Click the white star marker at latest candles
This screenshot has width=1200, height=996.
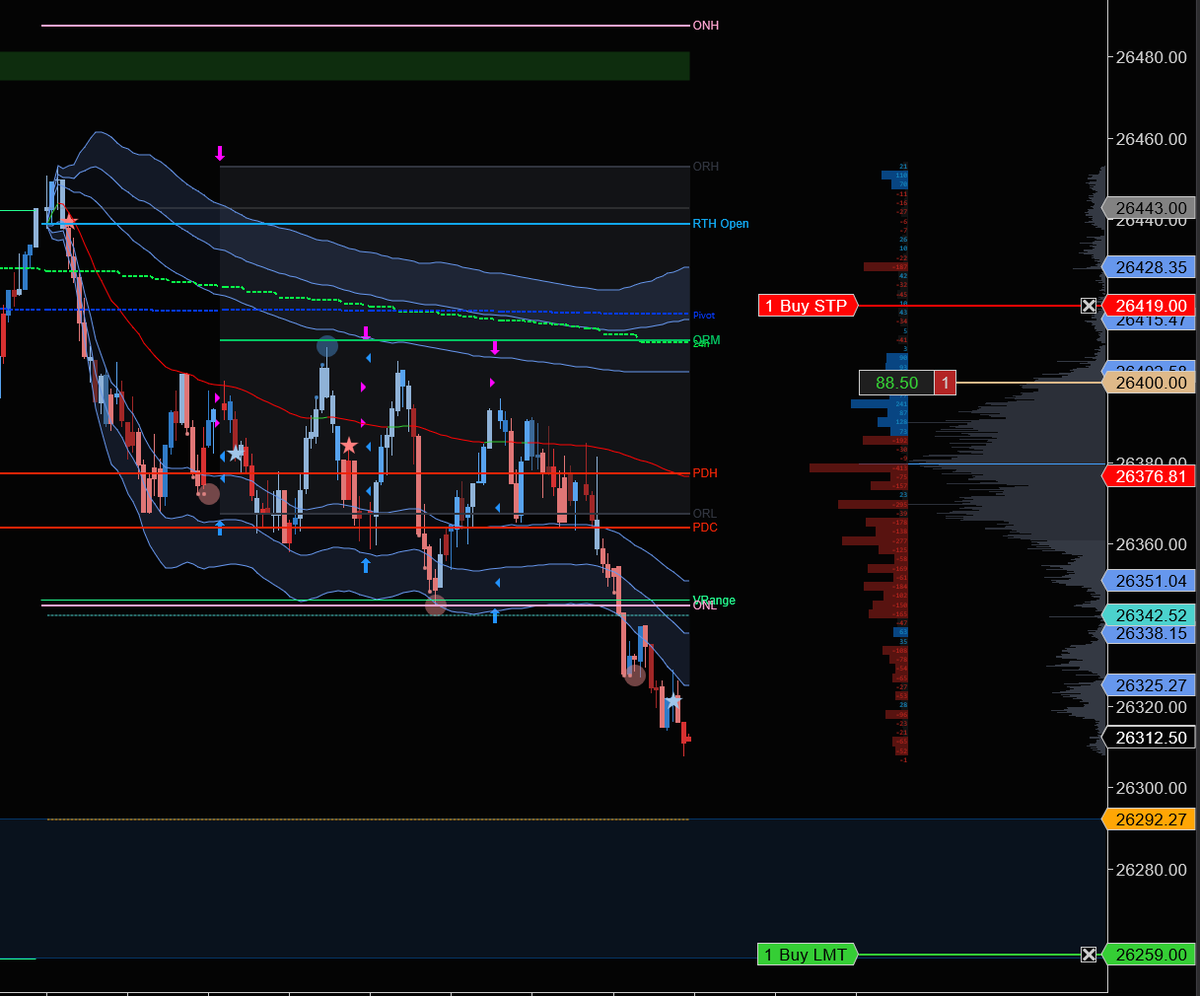click(673, 701)
